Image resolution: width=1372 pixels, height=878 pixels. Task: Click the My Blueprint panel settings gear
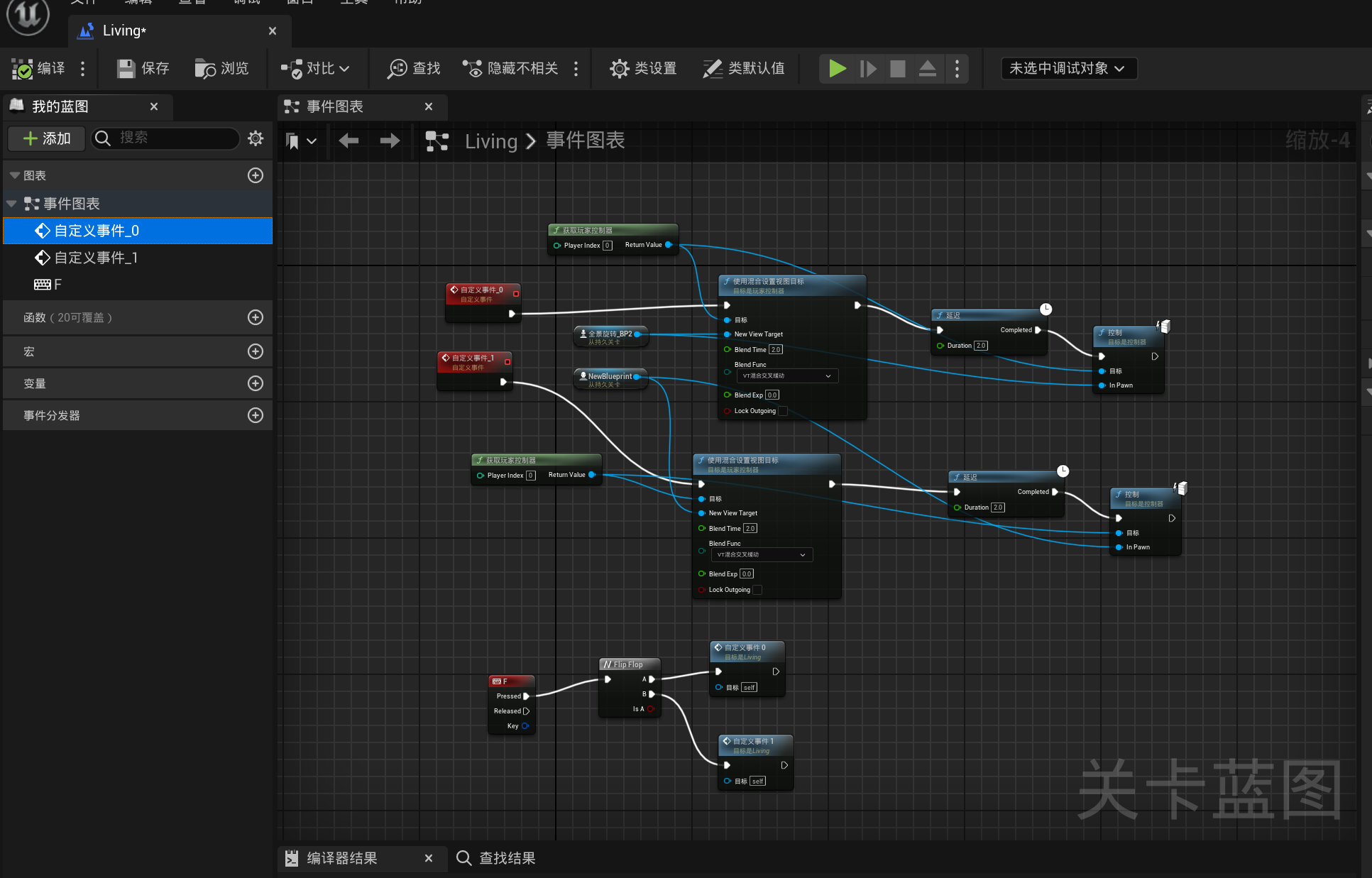tap(256, 138)
